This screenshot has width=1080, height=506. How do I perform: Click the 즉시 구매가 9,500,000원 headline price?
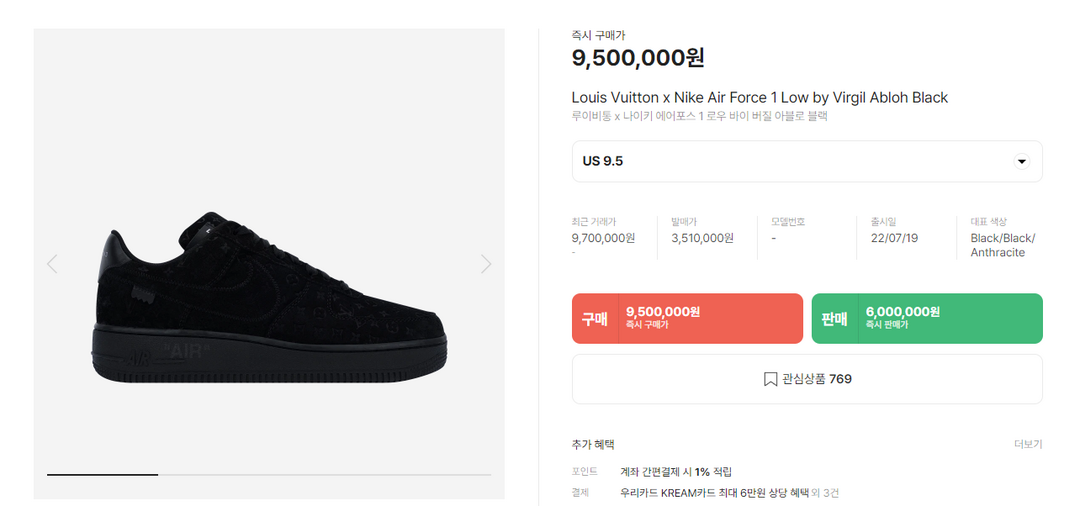click(x=637, y=58)
